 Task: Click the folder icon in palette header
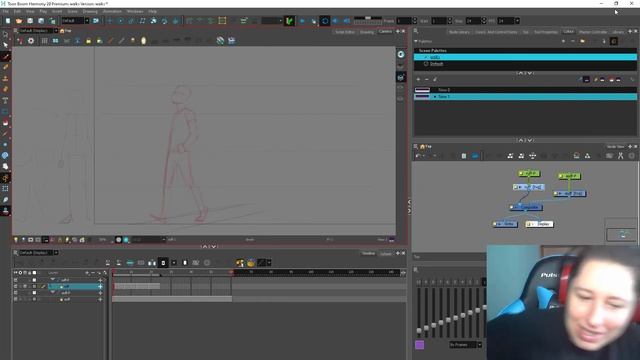582,41
